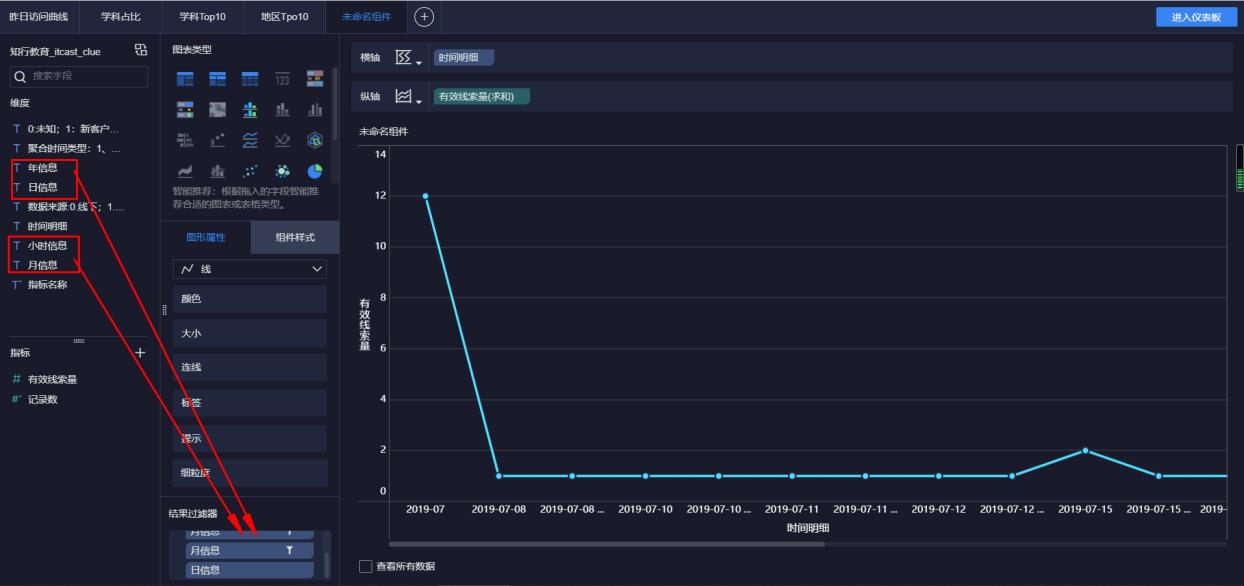
Task: Select the multi-series line chart type icon
Action: point(250,140)
